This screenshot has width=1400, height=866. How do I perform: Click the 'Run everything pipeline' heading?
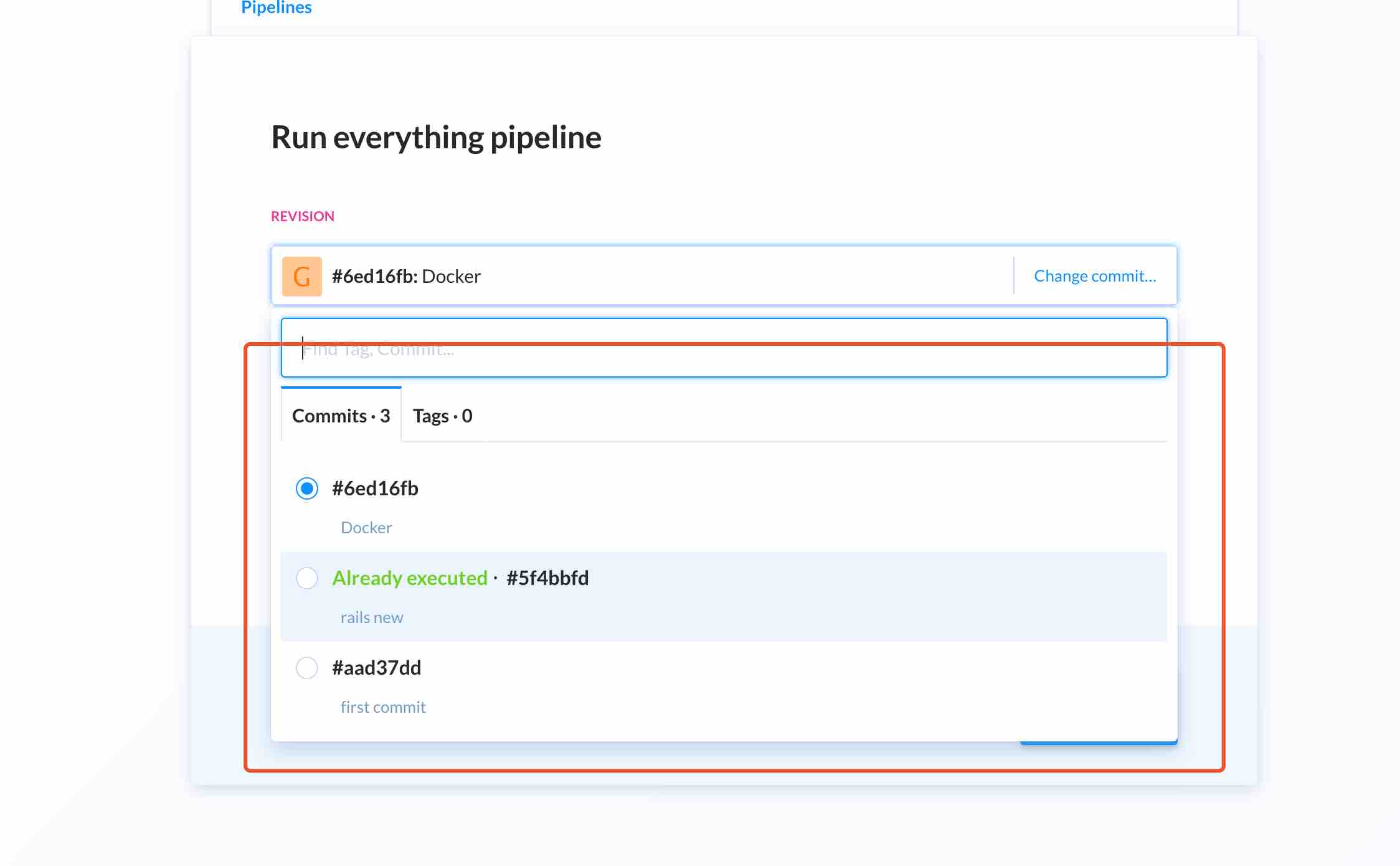click(x=436, y=138)
